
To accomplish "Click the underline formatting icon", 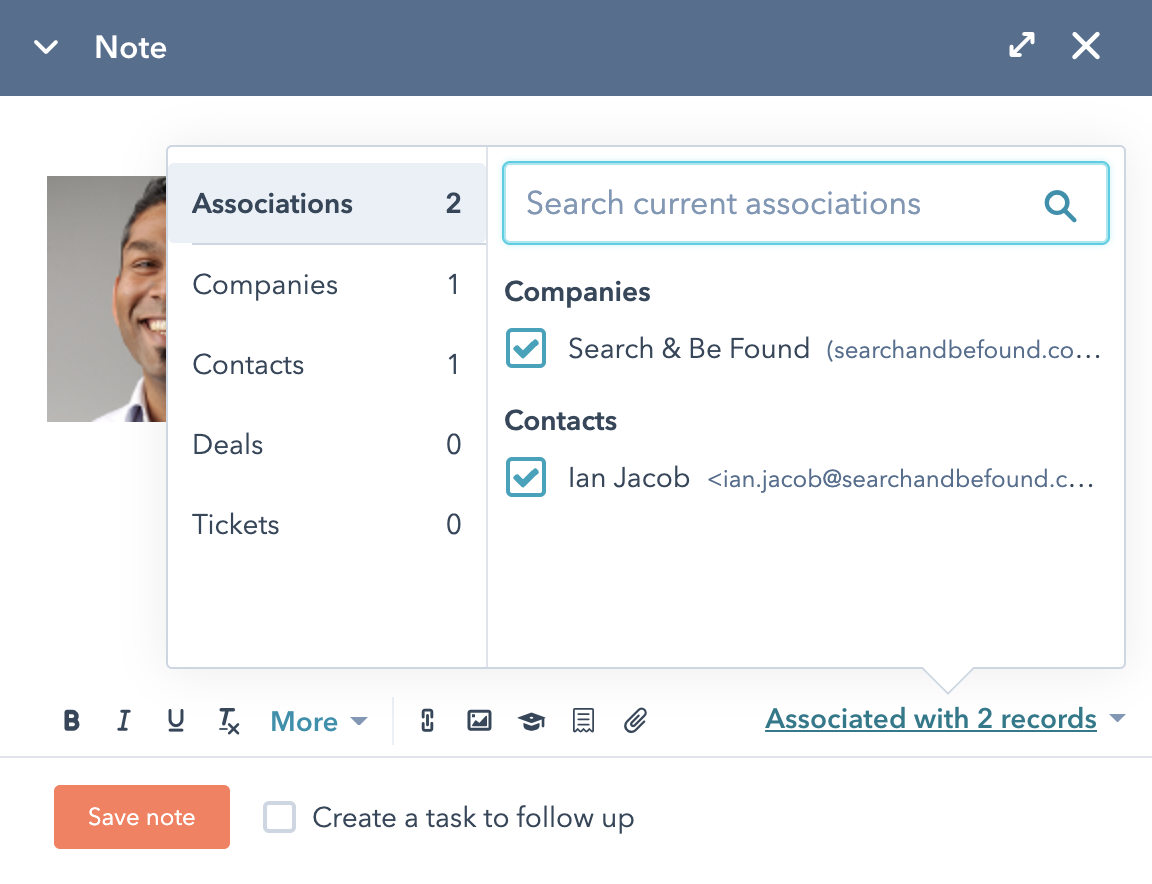I will (176, 721).
